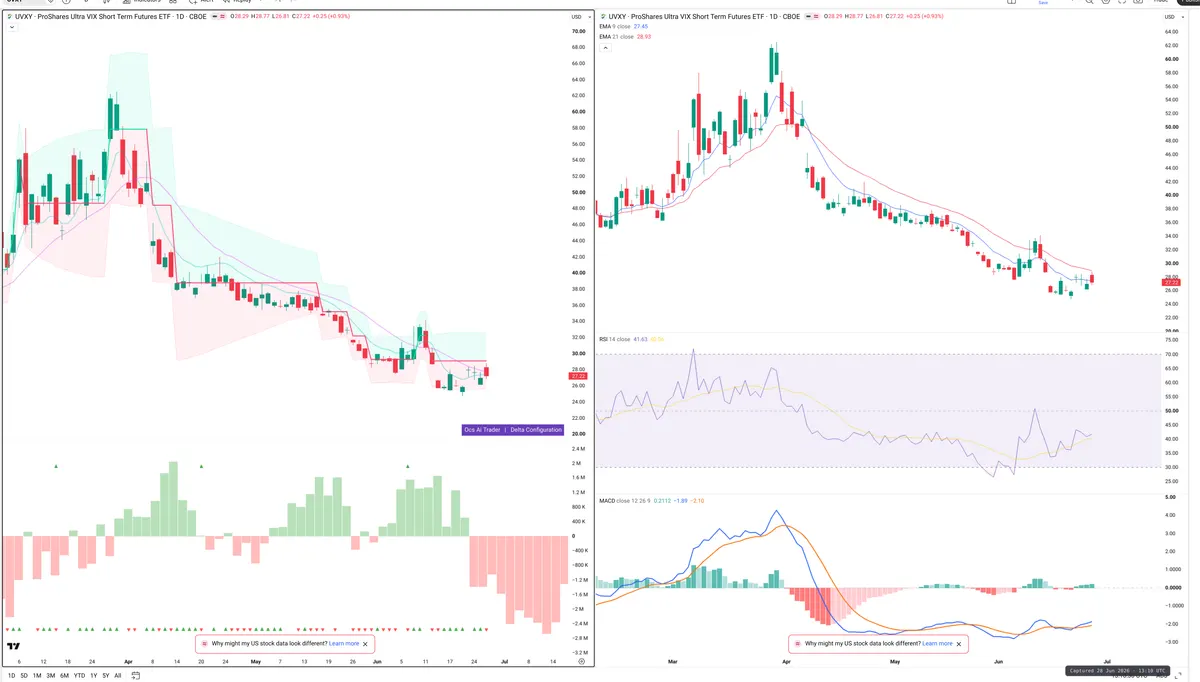Screen dimensions: 1200x682
Task: Click the left chart UVXY ProShares title
Action: (110, 16)
